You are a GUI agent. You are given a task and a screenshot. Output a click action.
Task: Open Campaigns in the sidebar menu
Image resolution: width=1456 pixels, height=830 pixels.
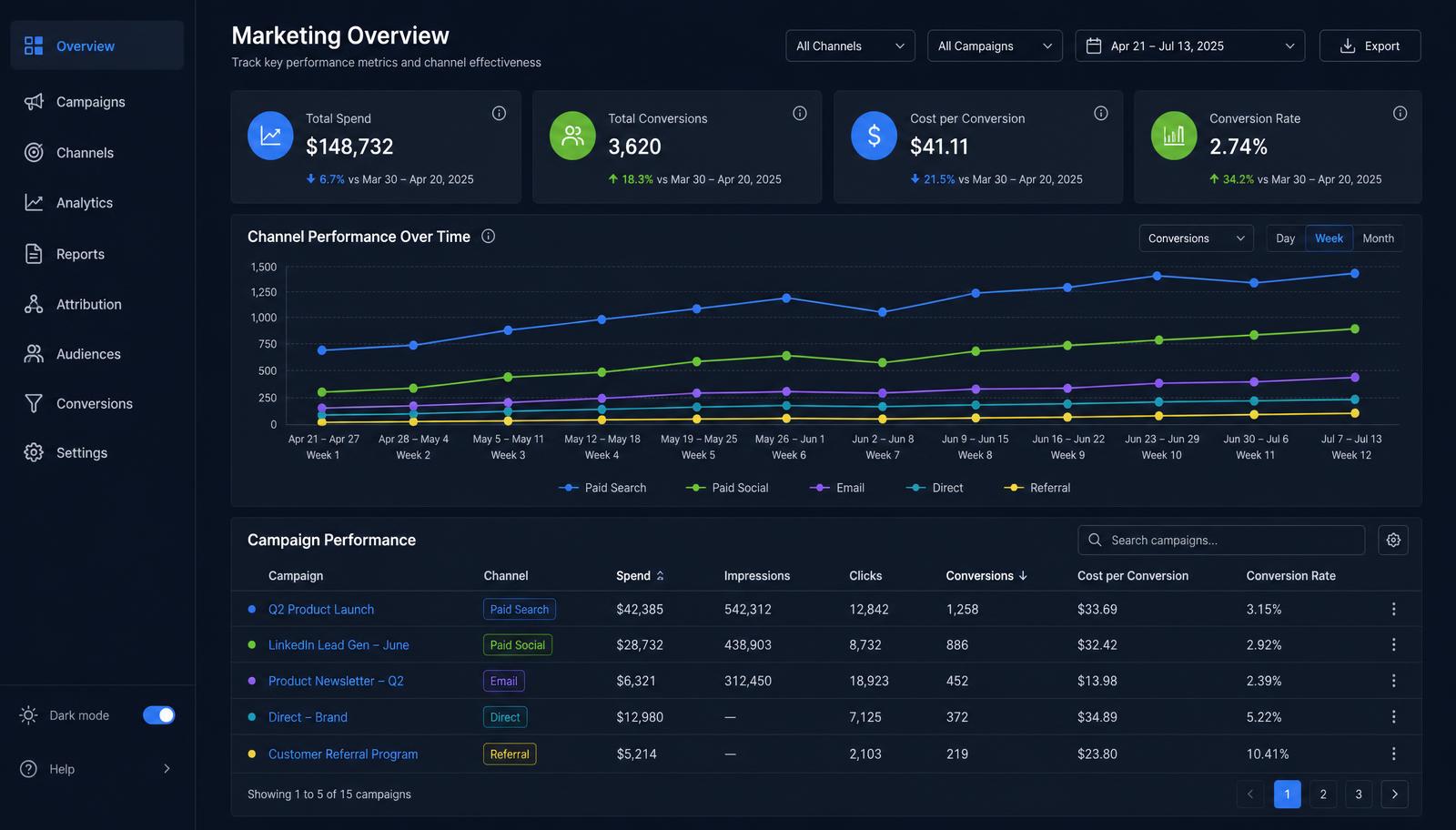point(97,102)
